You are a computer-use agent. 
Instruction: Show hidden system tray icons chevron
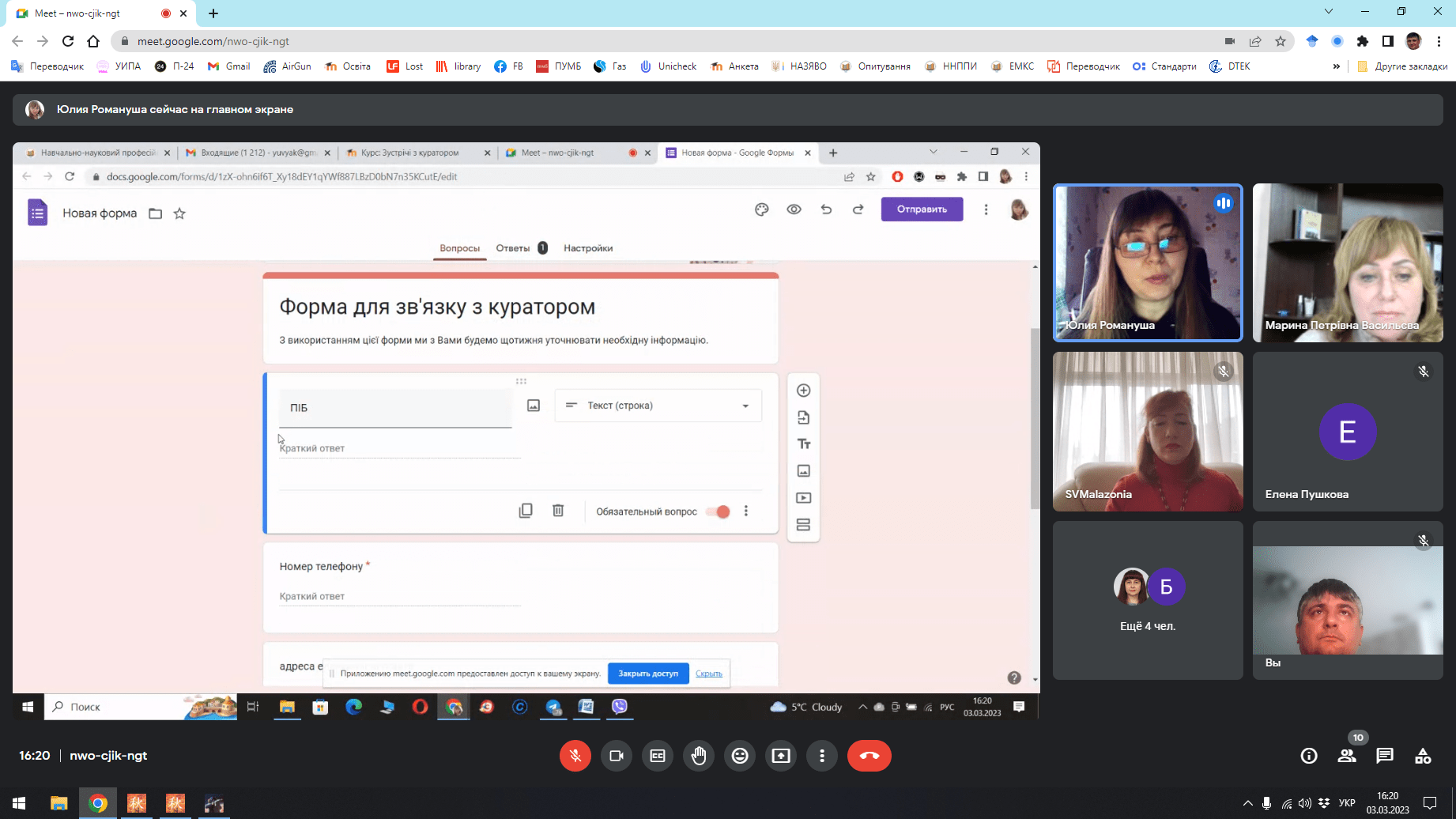point(1248,803)
